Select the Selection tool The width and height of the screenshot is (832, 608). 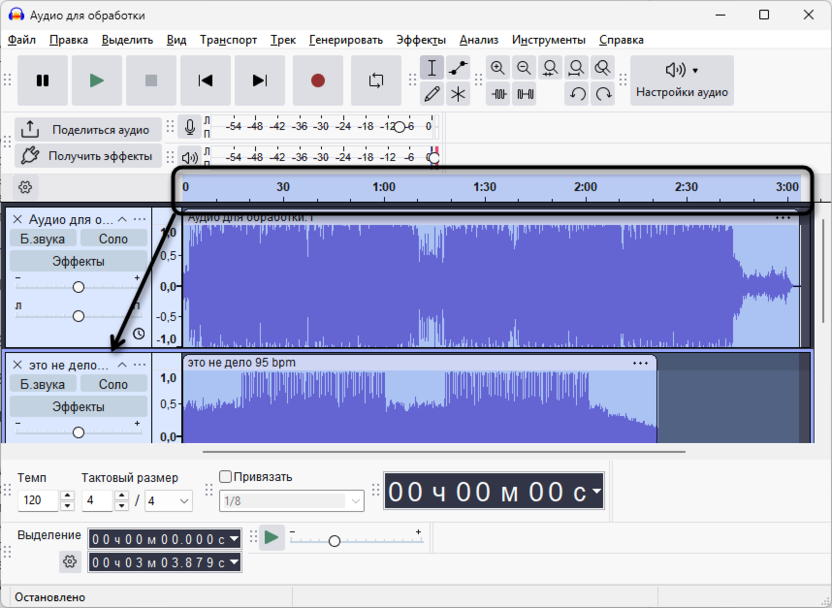(433, 67)
